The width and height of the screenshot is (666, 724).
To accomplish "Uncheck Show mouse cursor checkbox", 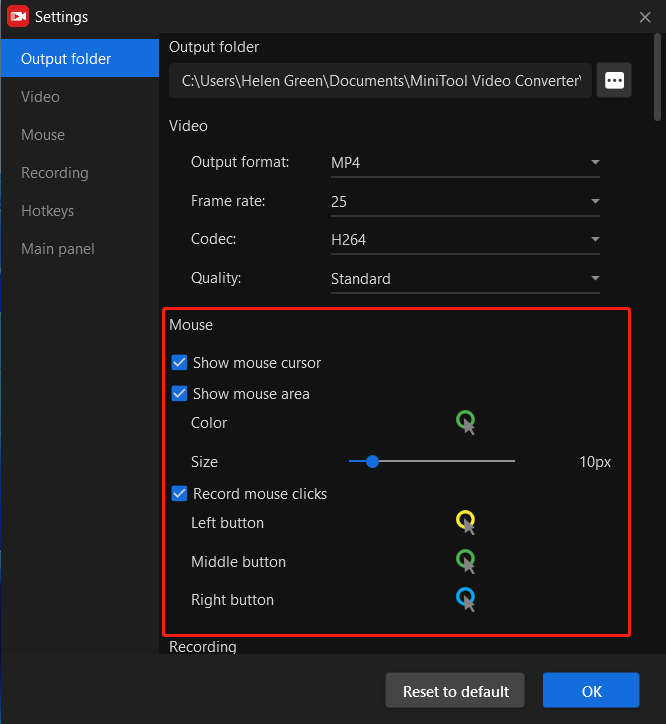I will coord(179,363).
